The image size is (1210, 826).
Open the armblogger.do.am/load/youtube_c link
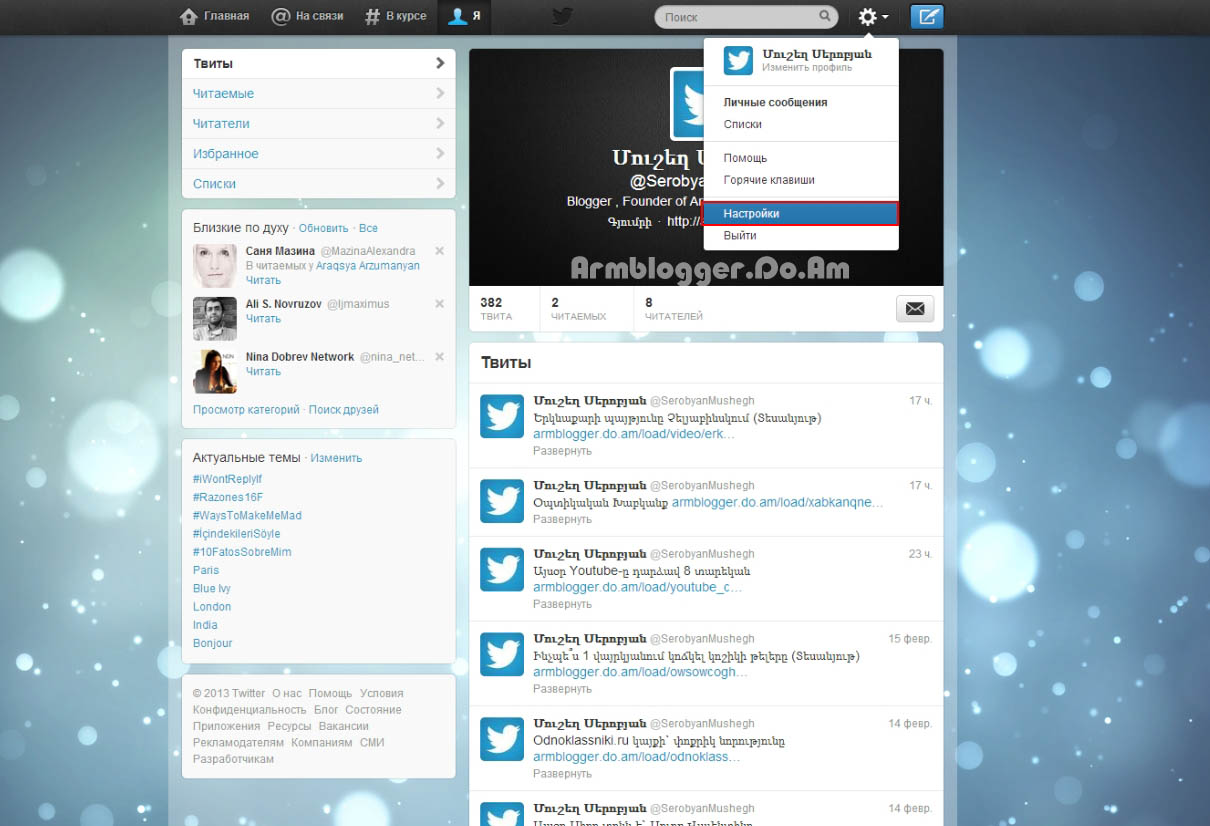pyautogui.click(x=637, y=587)
